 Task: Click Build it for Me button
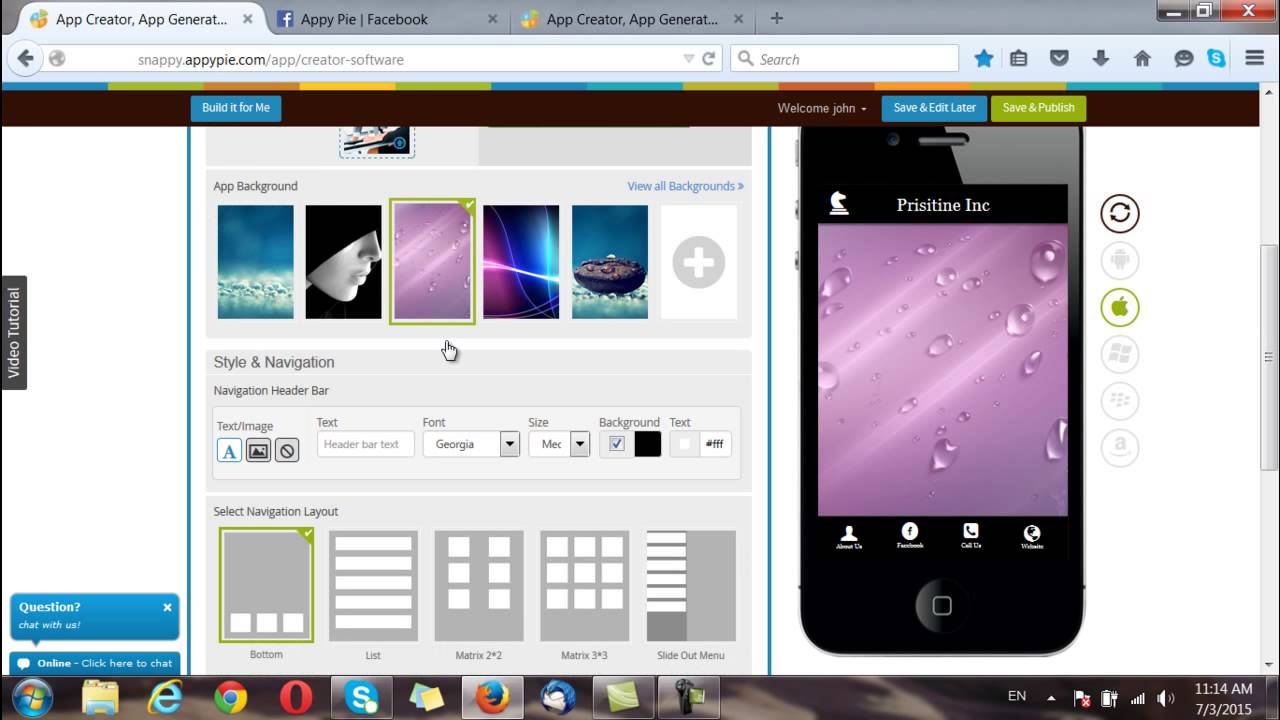[x=236, y=108]
